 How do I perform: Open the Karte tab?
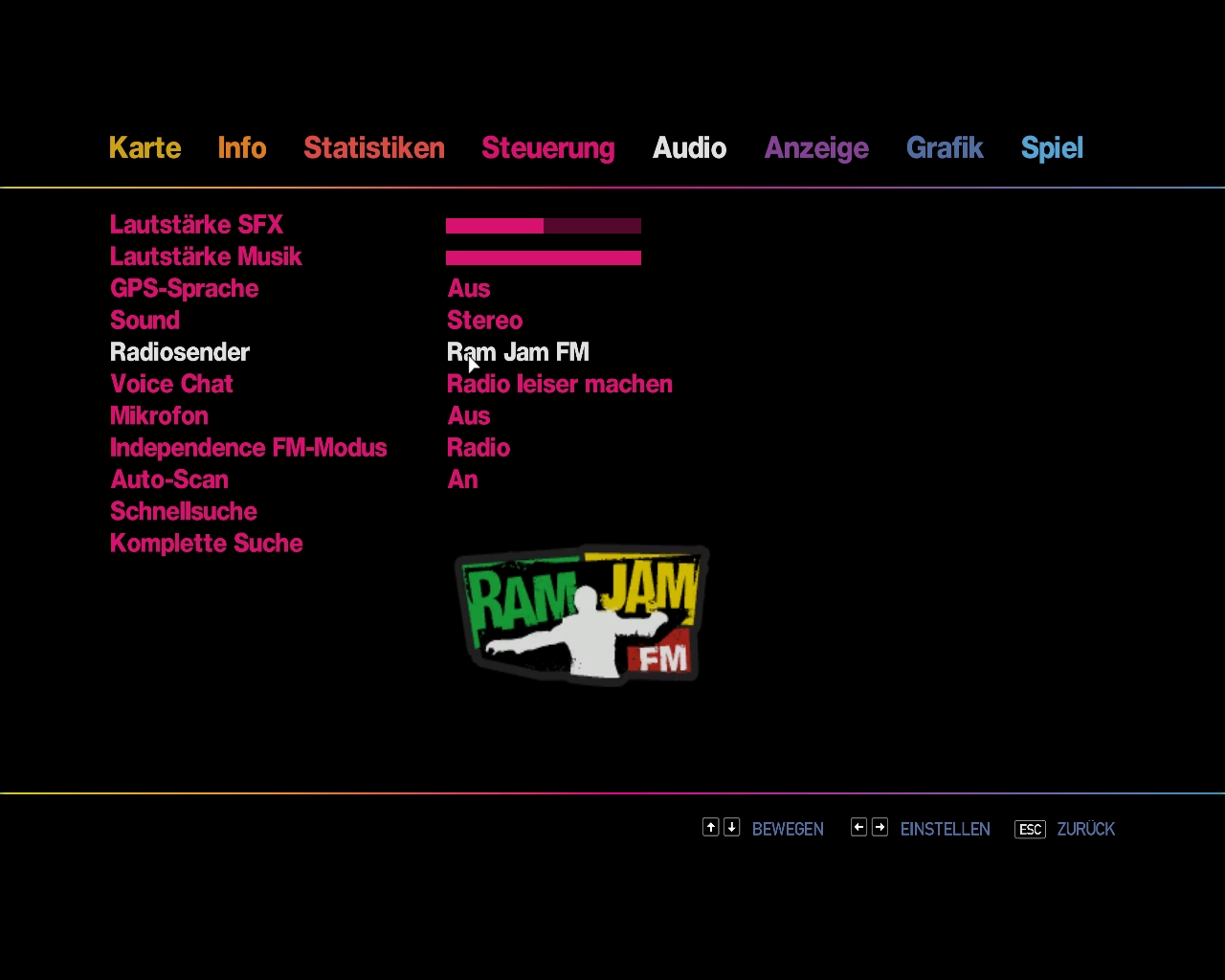pos(145,148)
